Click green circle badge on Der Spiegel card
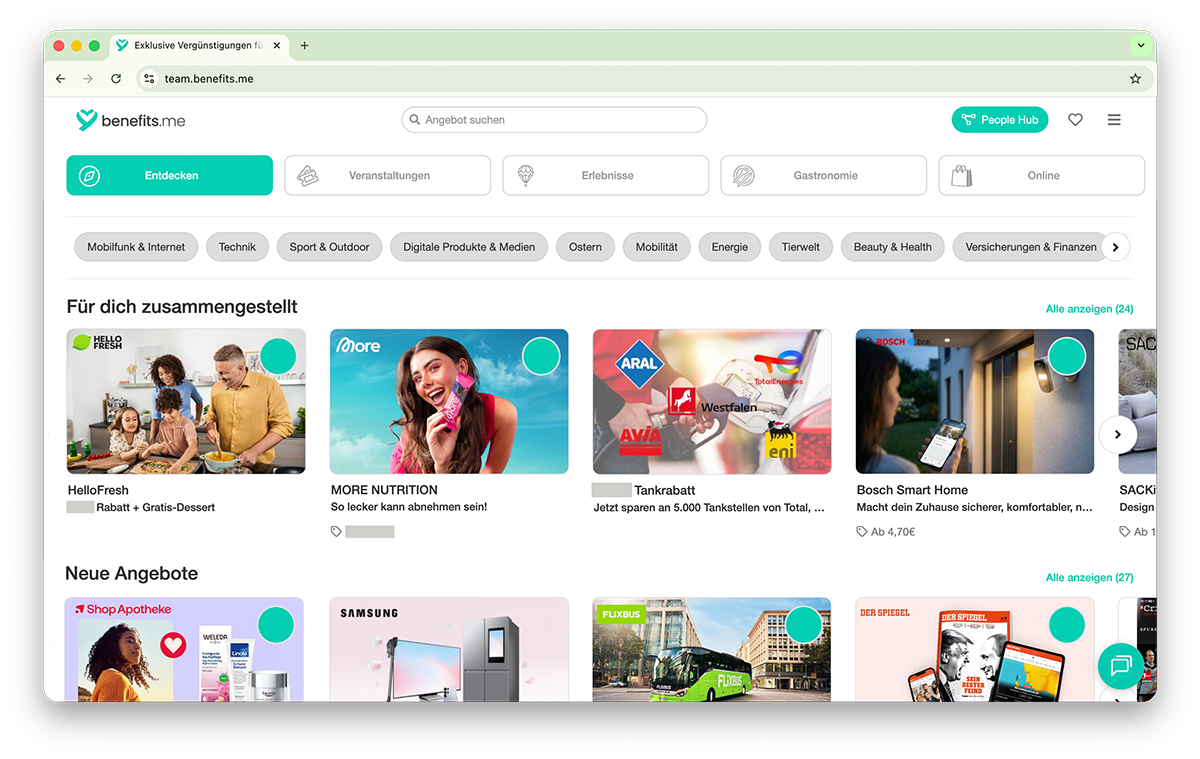Image resolution: width=1200 pixels, height=759 pixels. point(1067,625)
